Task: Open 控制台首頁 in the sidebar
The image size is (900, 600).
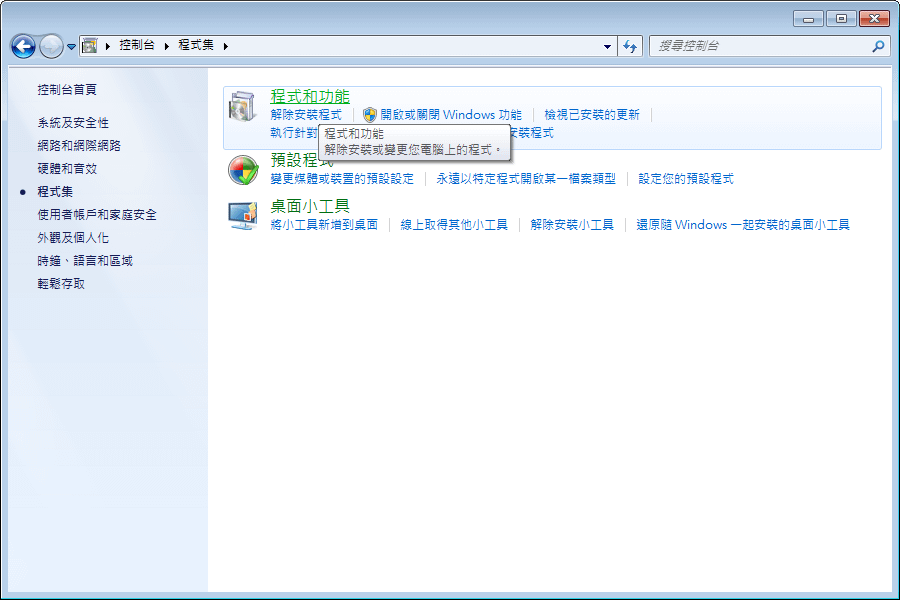Action: click(67, 90)
